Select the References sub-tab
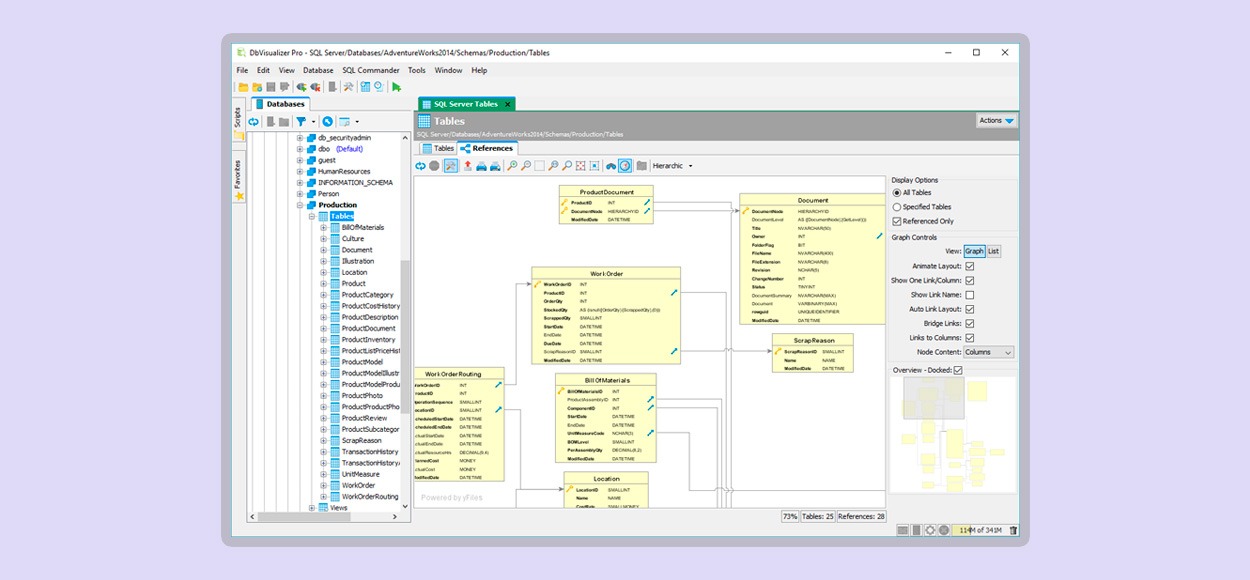1250x580 pixels. pyautogui.click(x=487, y=148)
